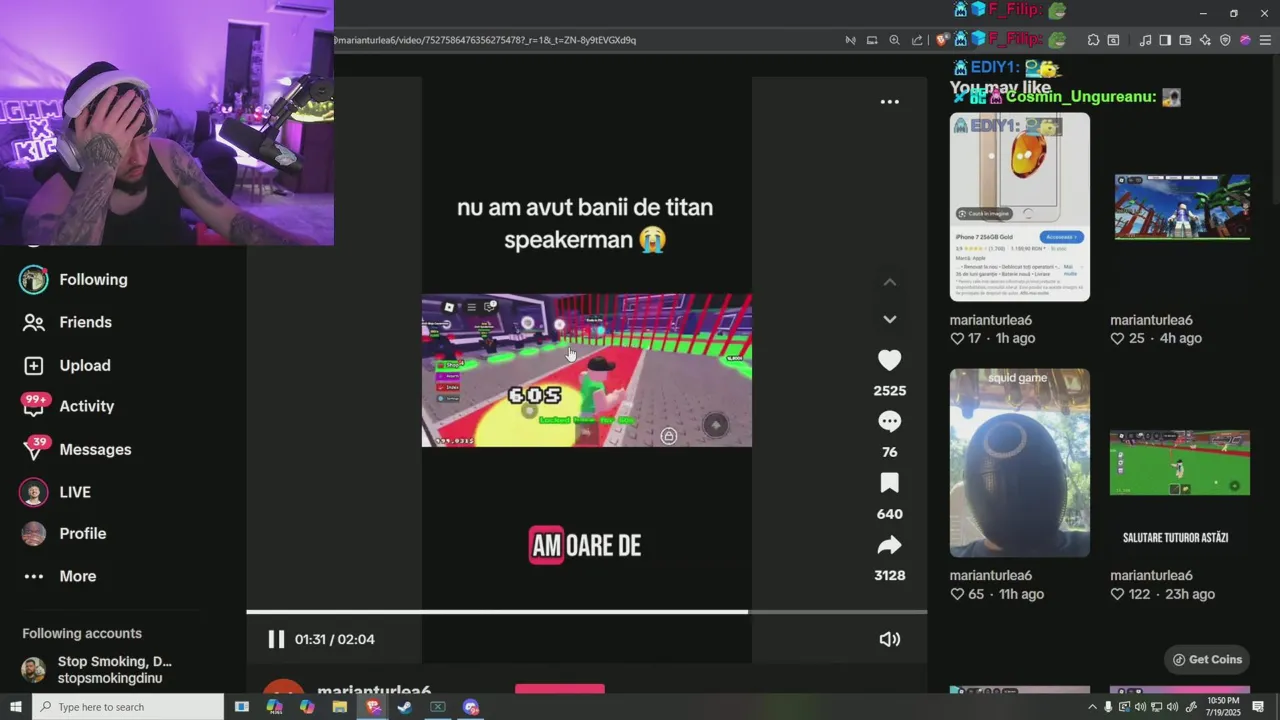
Task: Click the microphone tray icon
Action: (1108, 707)
